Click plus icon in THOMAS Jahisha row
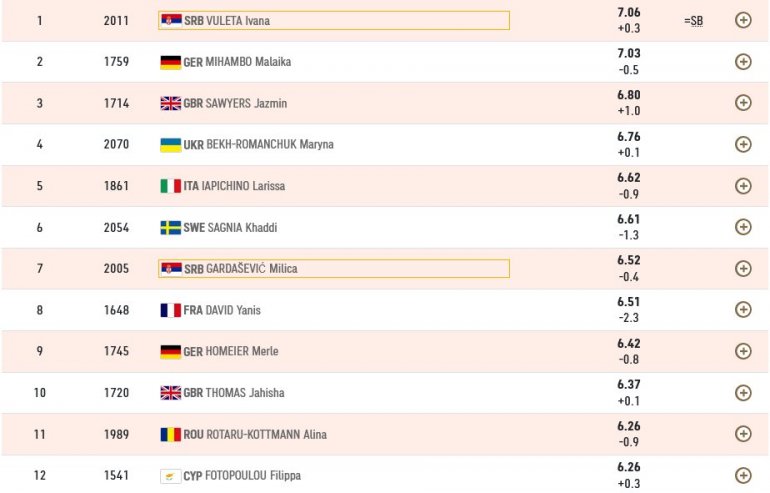The image size is (770, 493). point(743,392)
